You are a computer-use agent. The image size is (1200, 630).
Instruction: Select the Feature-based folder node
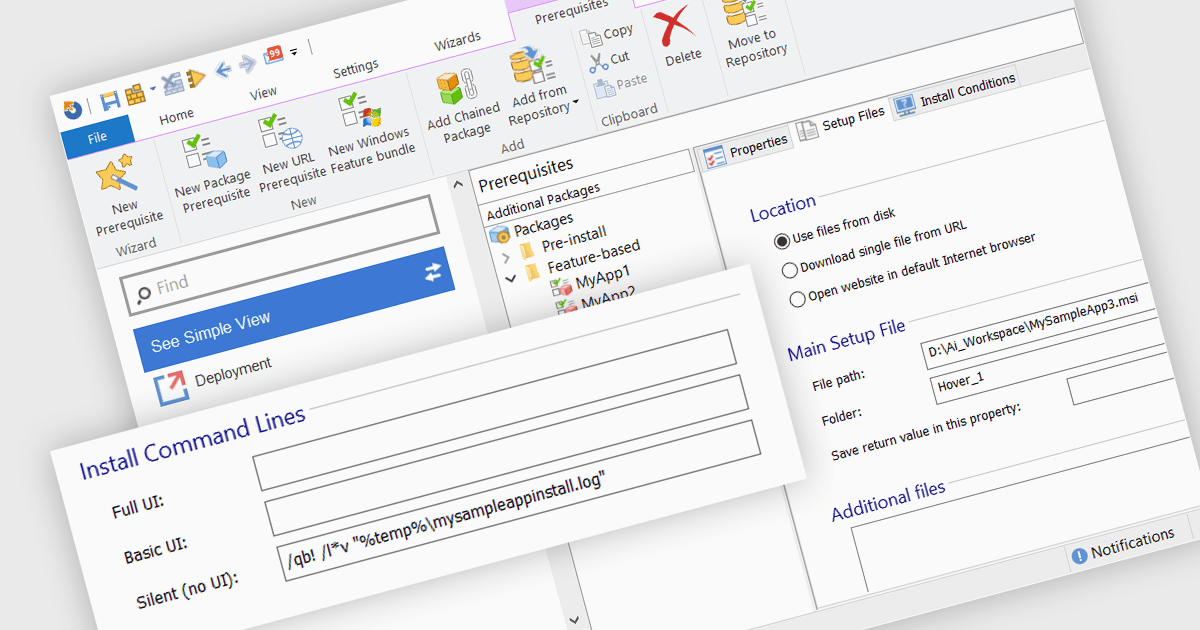pyautogui.click(x=584, y=259)
